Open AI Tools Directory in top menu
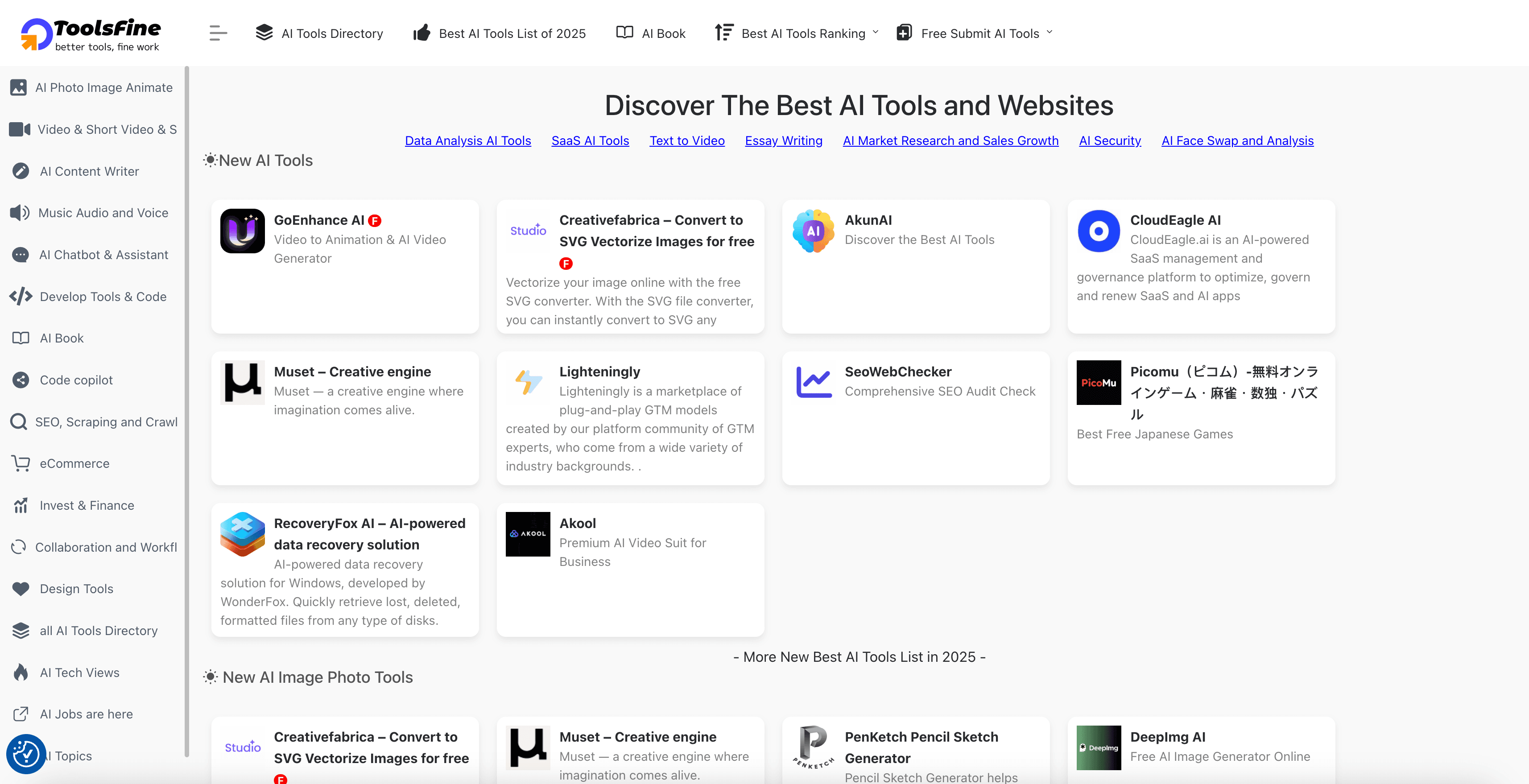This screenshot has width=1529, height=784. tap(319, 33)
